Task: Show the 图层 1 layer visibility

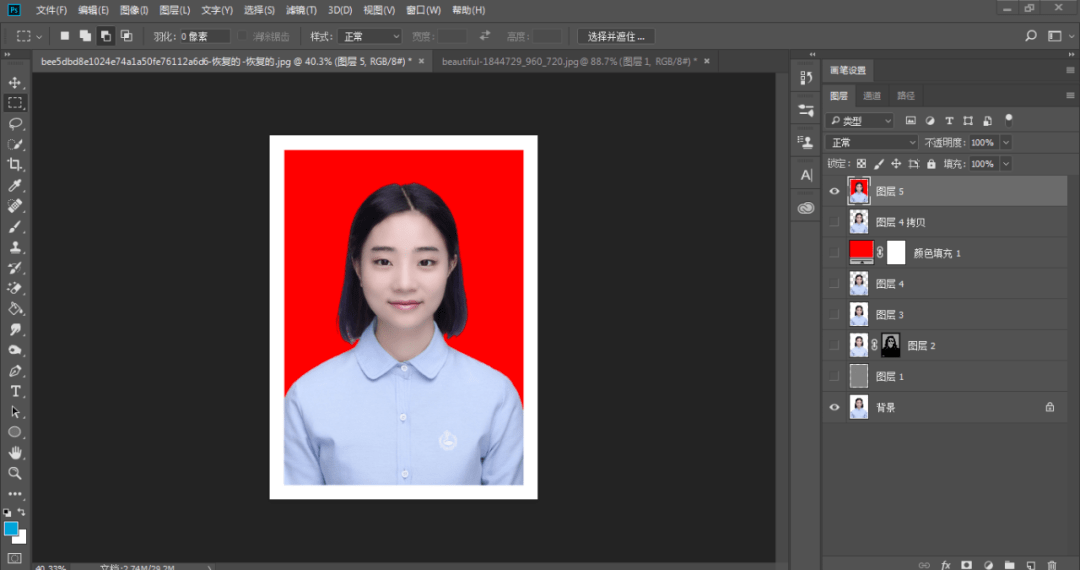Action: tap(834, 377)
